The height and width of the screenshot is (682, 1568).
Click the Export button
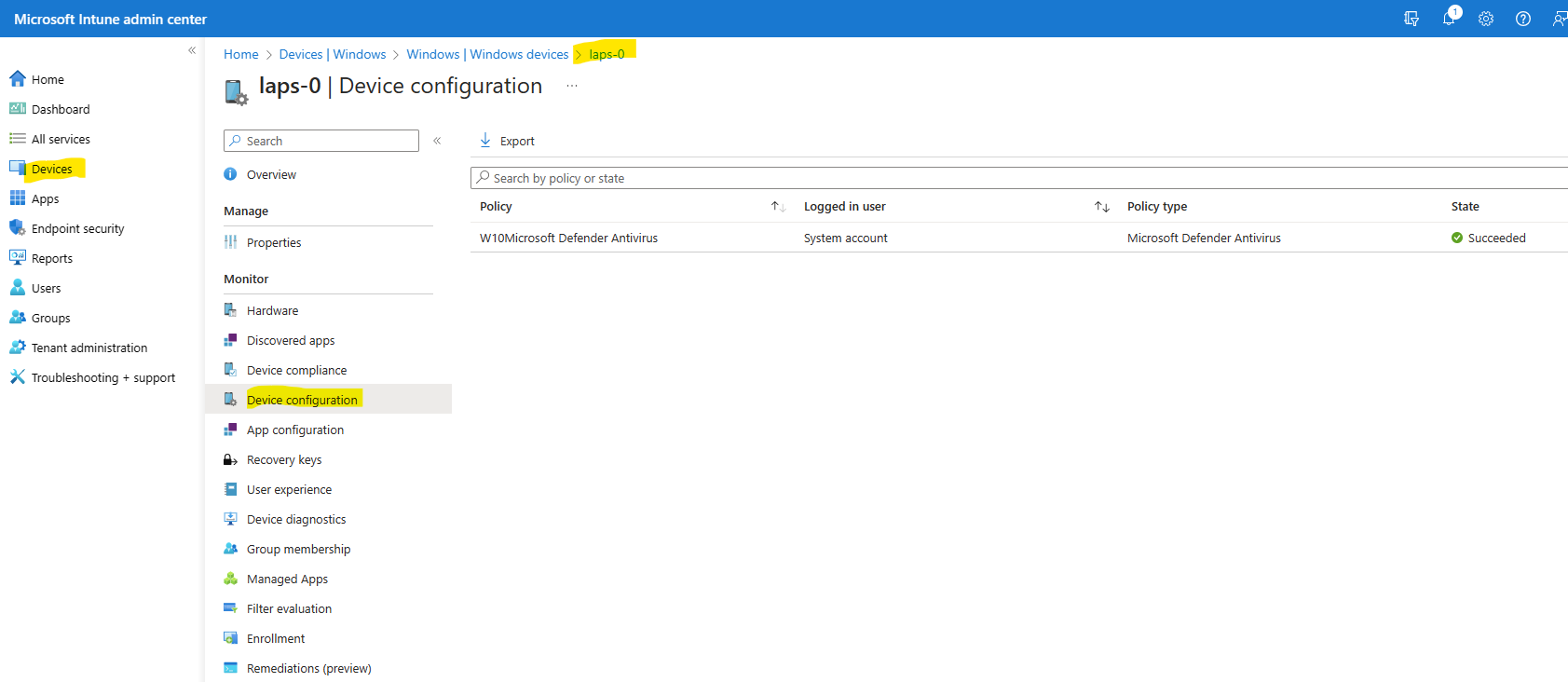tap(507, 141)
